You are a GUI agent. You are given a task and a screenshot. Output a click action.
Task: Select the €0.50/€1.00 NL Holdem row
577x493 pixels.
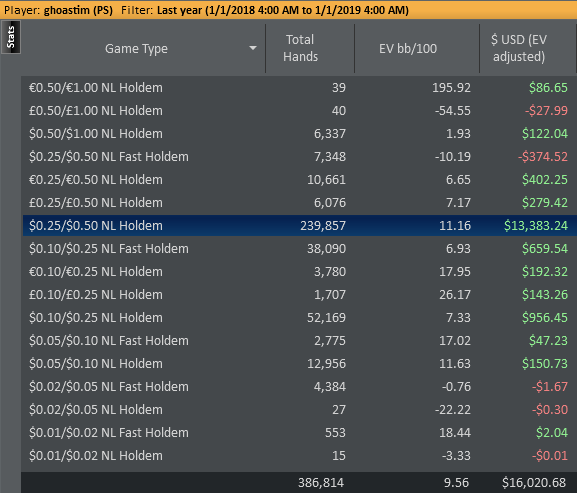(299, 88)
